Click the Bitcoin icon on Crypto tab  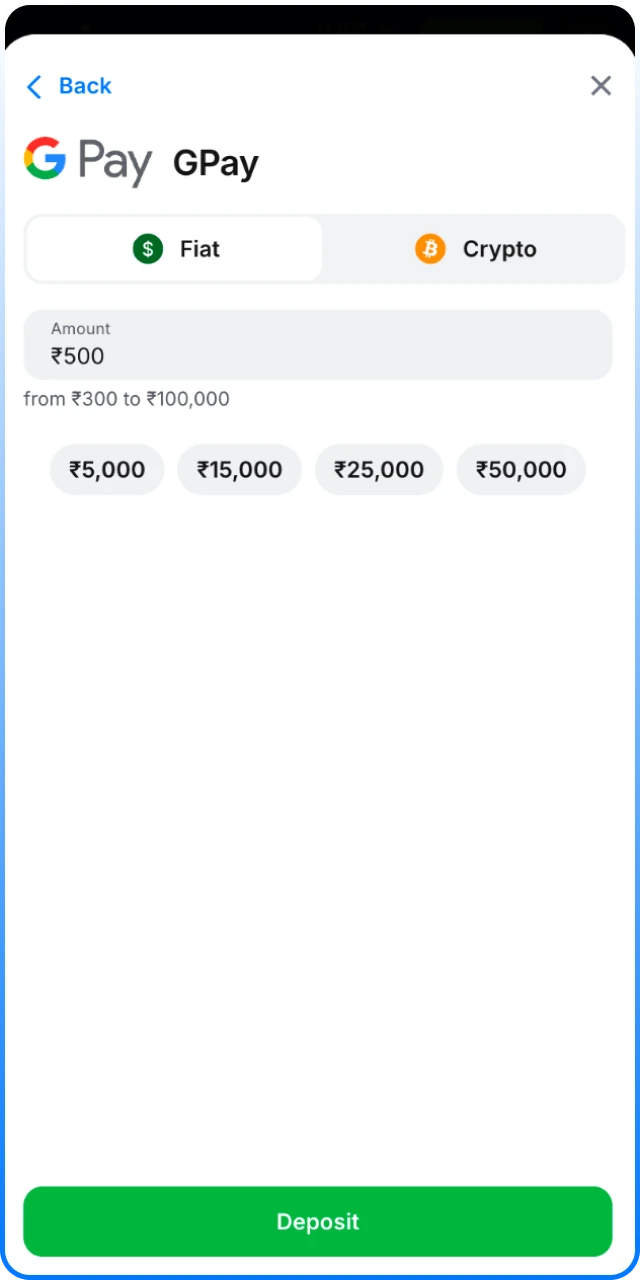tap(430, 248)
